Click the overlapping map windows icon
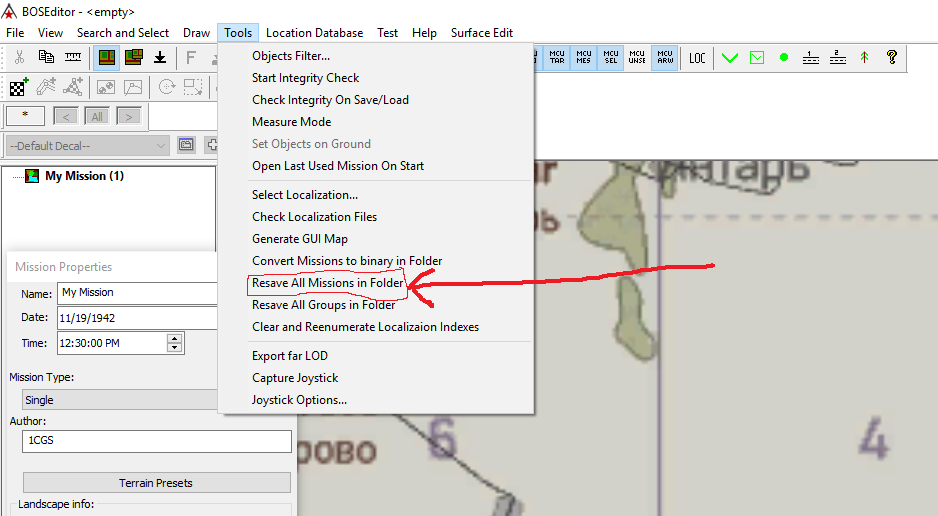Image resolution: width=938 pixels, height=516 pixels. pos(133,57)
